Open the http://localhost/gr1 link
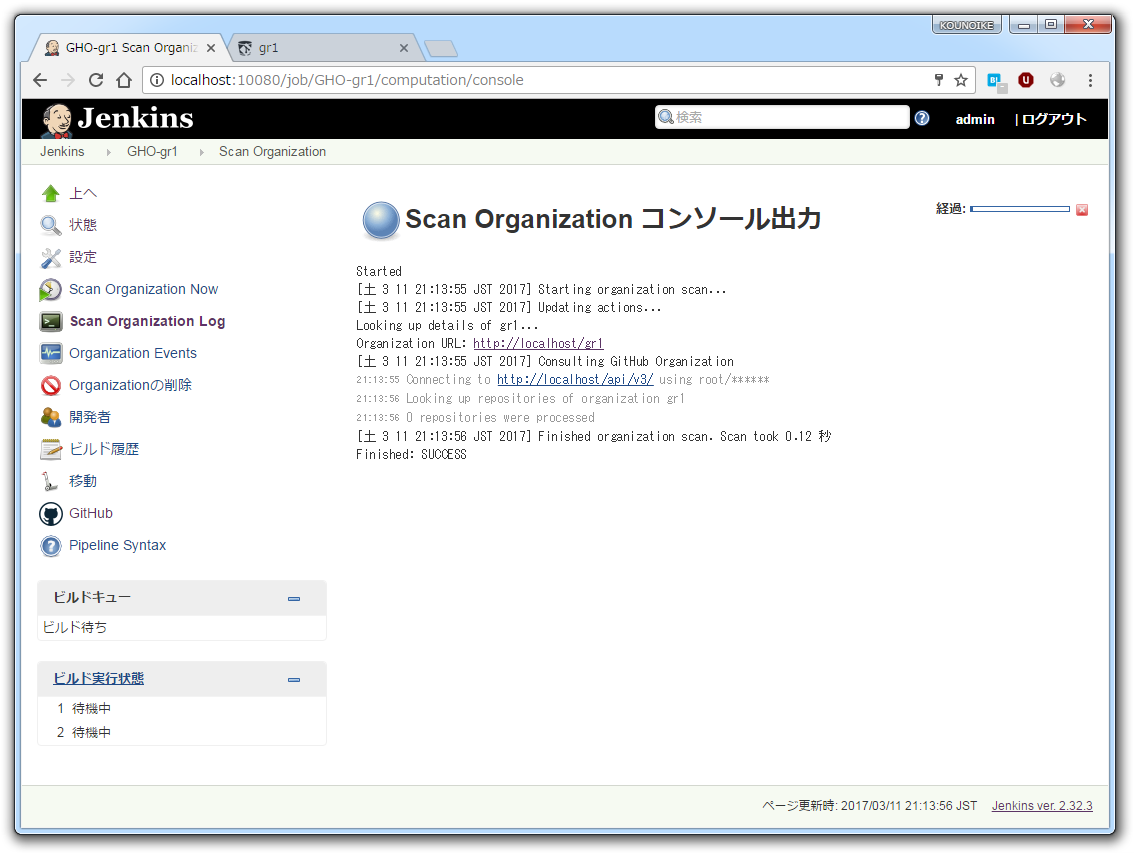1134x853 pixels. (x=538, y=343)
